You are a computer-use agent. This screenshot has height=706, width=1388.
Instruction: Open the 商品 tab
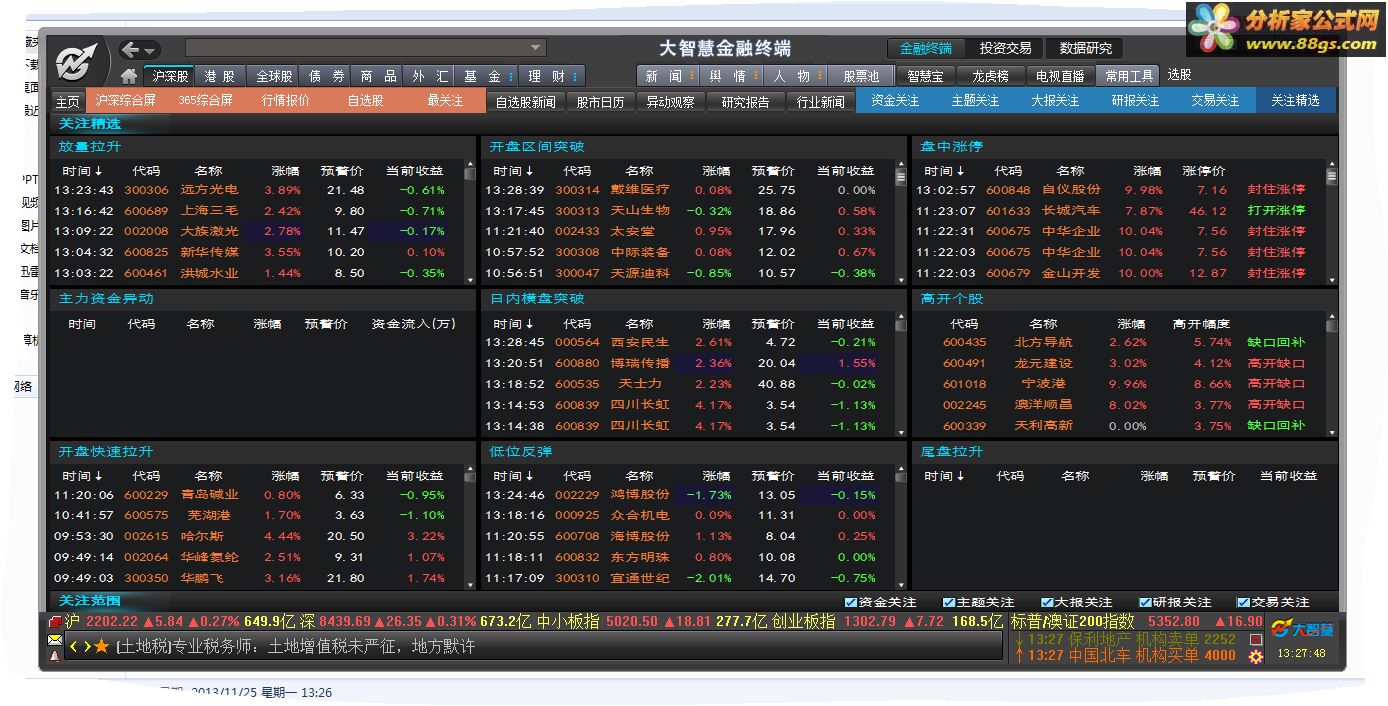click(378, 76)
